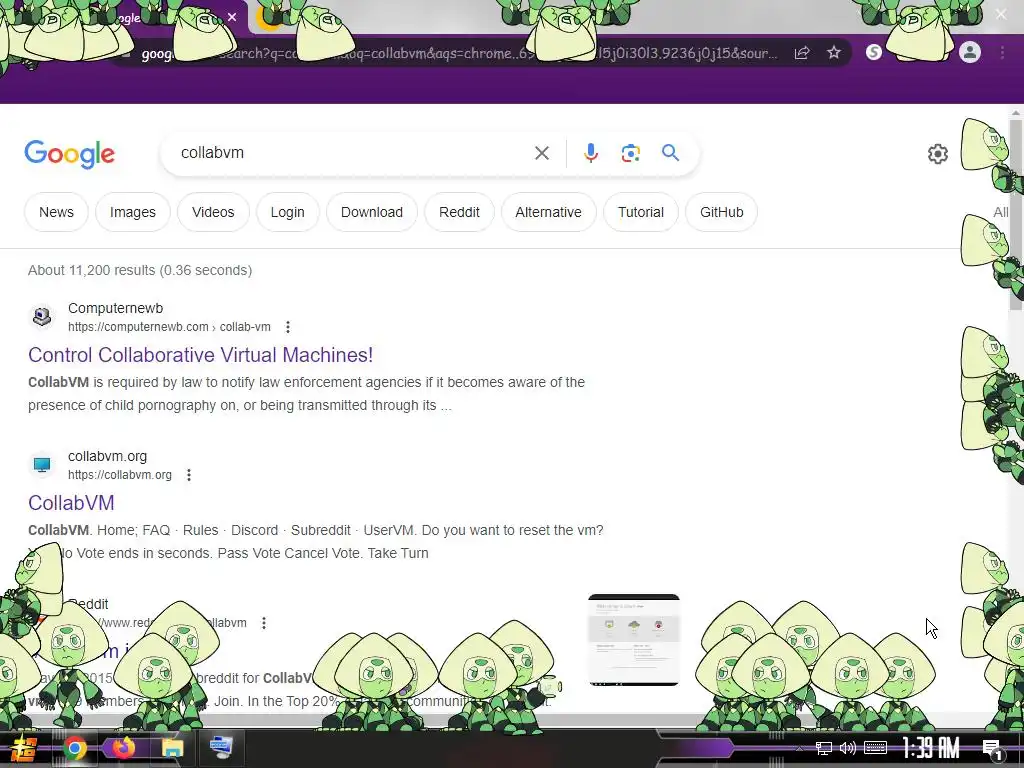The height and width of the screenshot is (768, 1024).
Task: Select the Alternative search chip
Action: 549,212
